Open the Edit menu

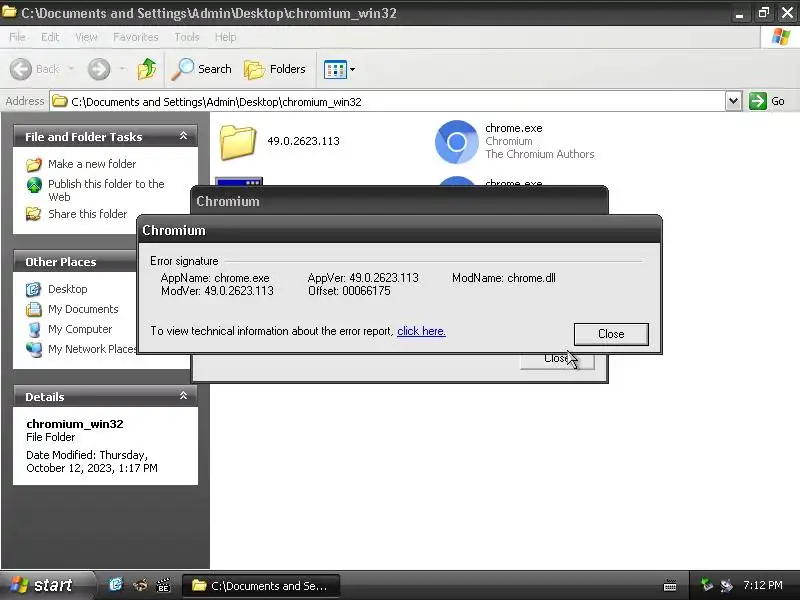pyautogui.click(x=50, y=37)
